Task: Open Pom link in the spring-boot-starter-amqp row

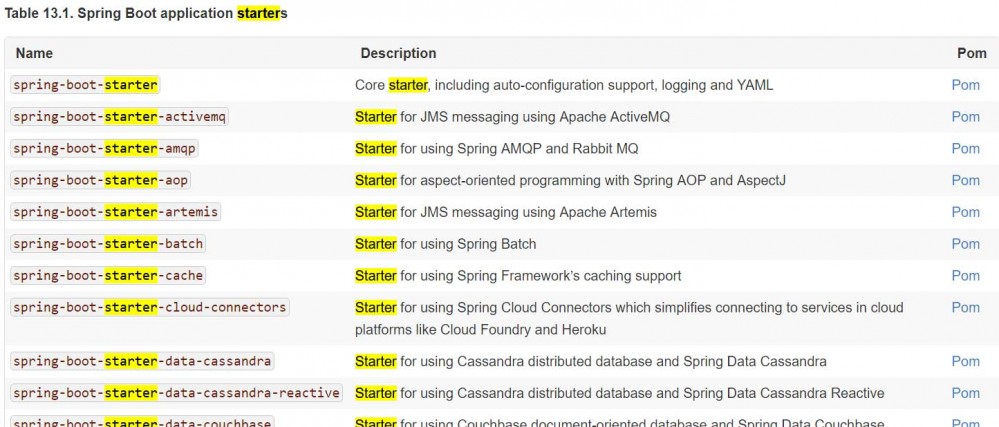Action: tap(965, 149)
